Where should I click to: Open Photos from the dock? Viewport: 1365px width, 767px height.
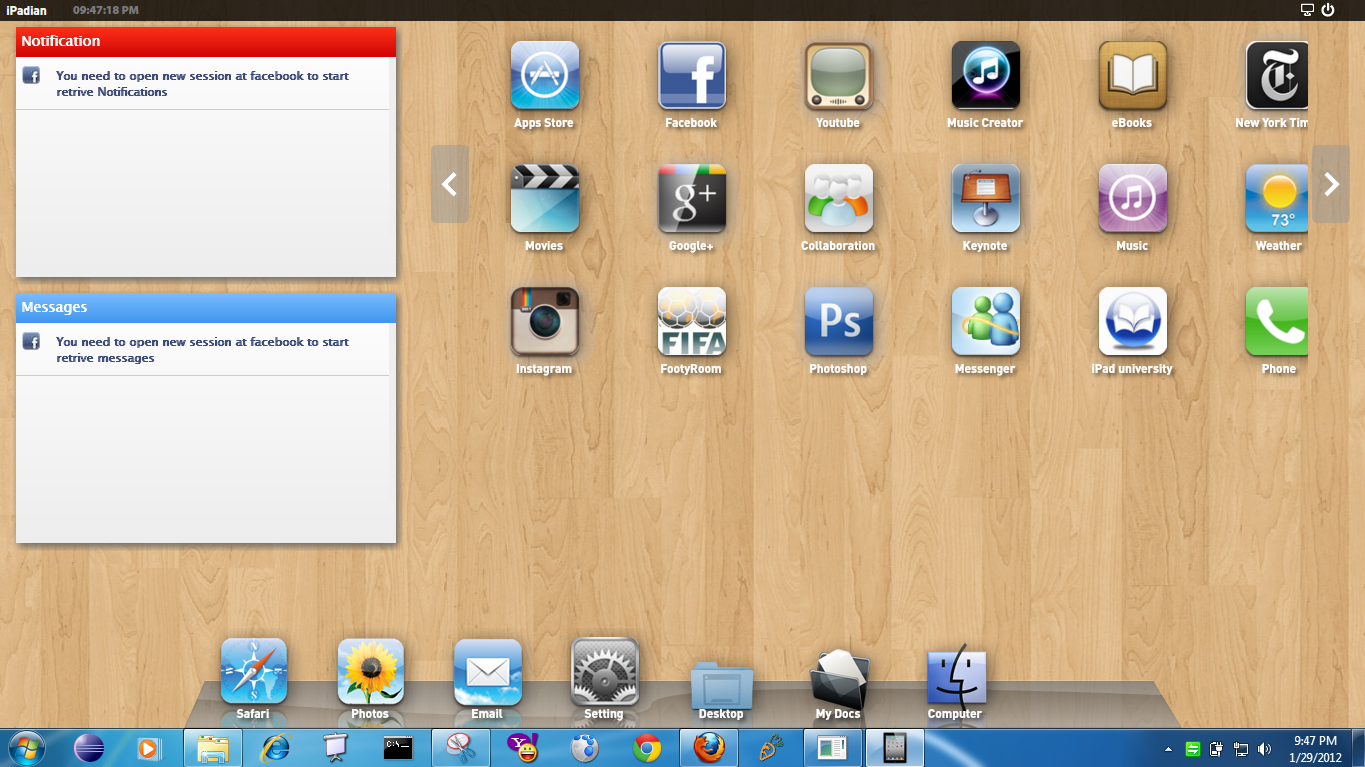click(371, 672)
